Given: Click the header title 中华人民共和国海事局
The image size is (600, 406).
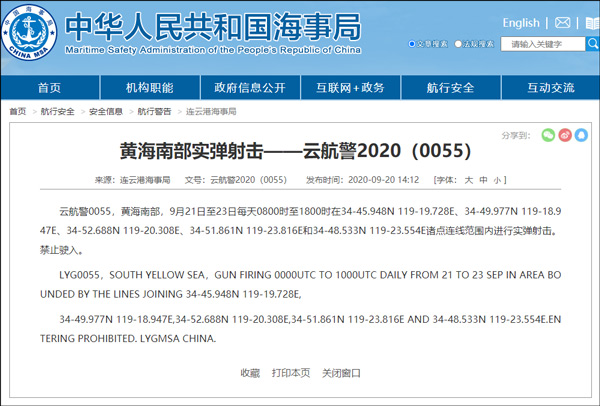Looking at the screenshot, I should pyautogui.click(x=213, y=27).
